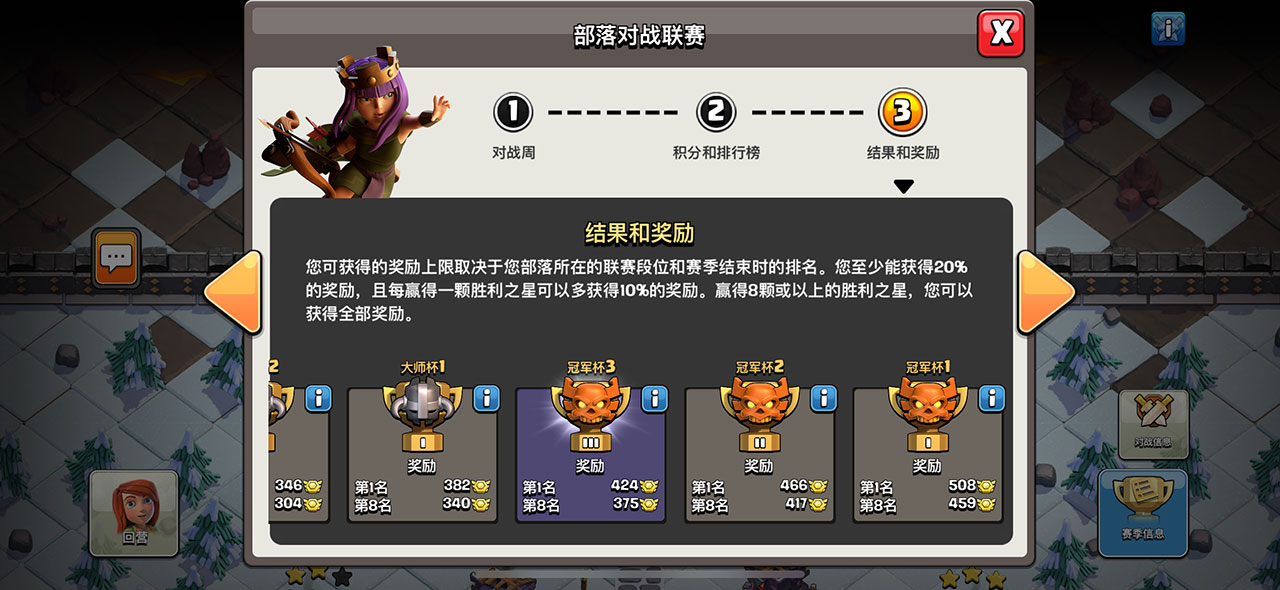Open info for 冠军杯1 league rewards
The height and width of the screenshot is (590, 1280).
click(x=991, y=398)
